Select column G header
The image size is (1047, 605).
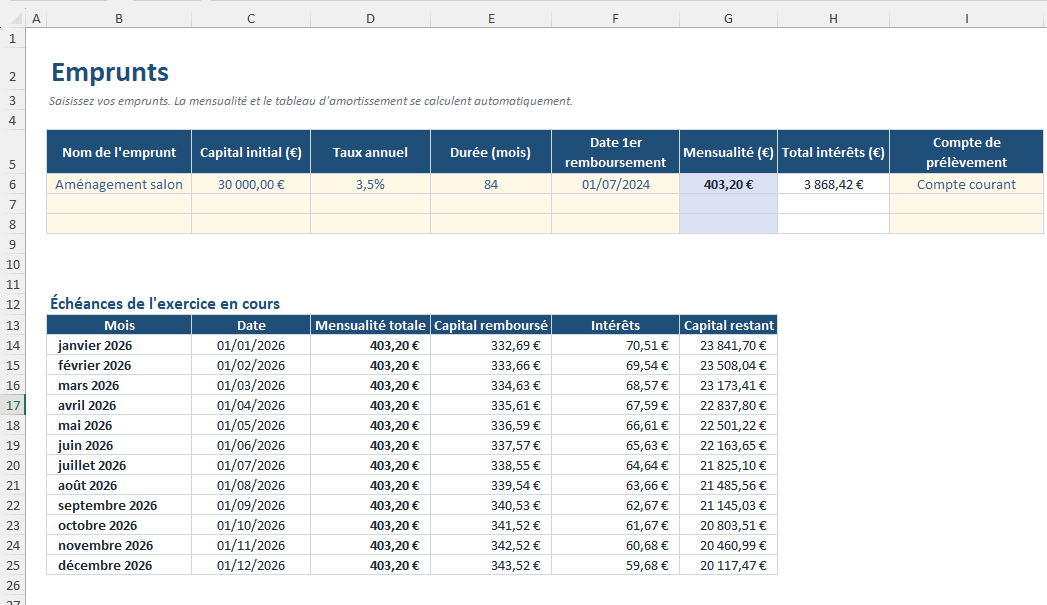728,19
